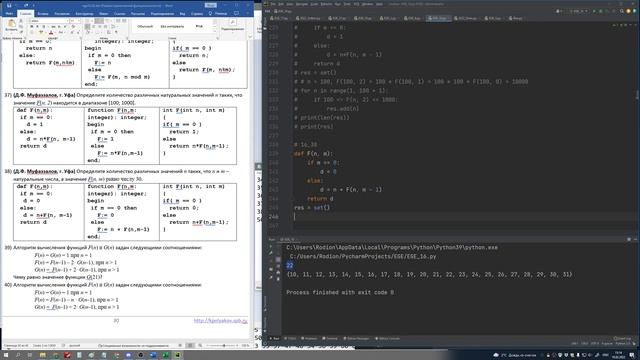Click the bulleted list icon in Word
640x360 pixels.
(x=87, y=20)
